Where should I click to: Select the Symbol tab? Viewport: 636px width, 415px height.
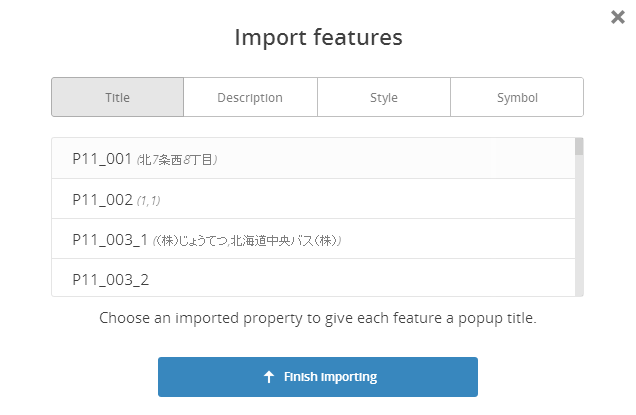point(517,98)
